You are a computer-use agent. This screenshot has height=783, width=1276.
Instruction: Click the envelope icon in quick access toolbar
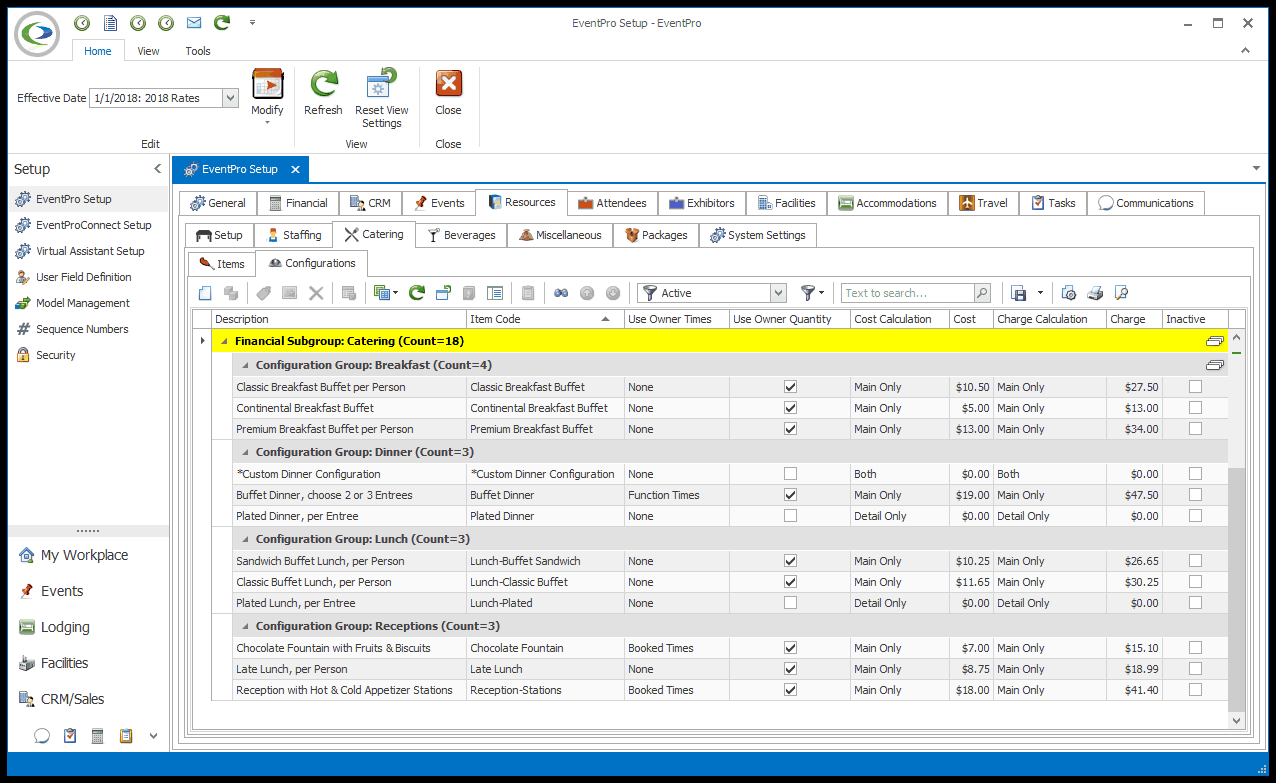194,22
